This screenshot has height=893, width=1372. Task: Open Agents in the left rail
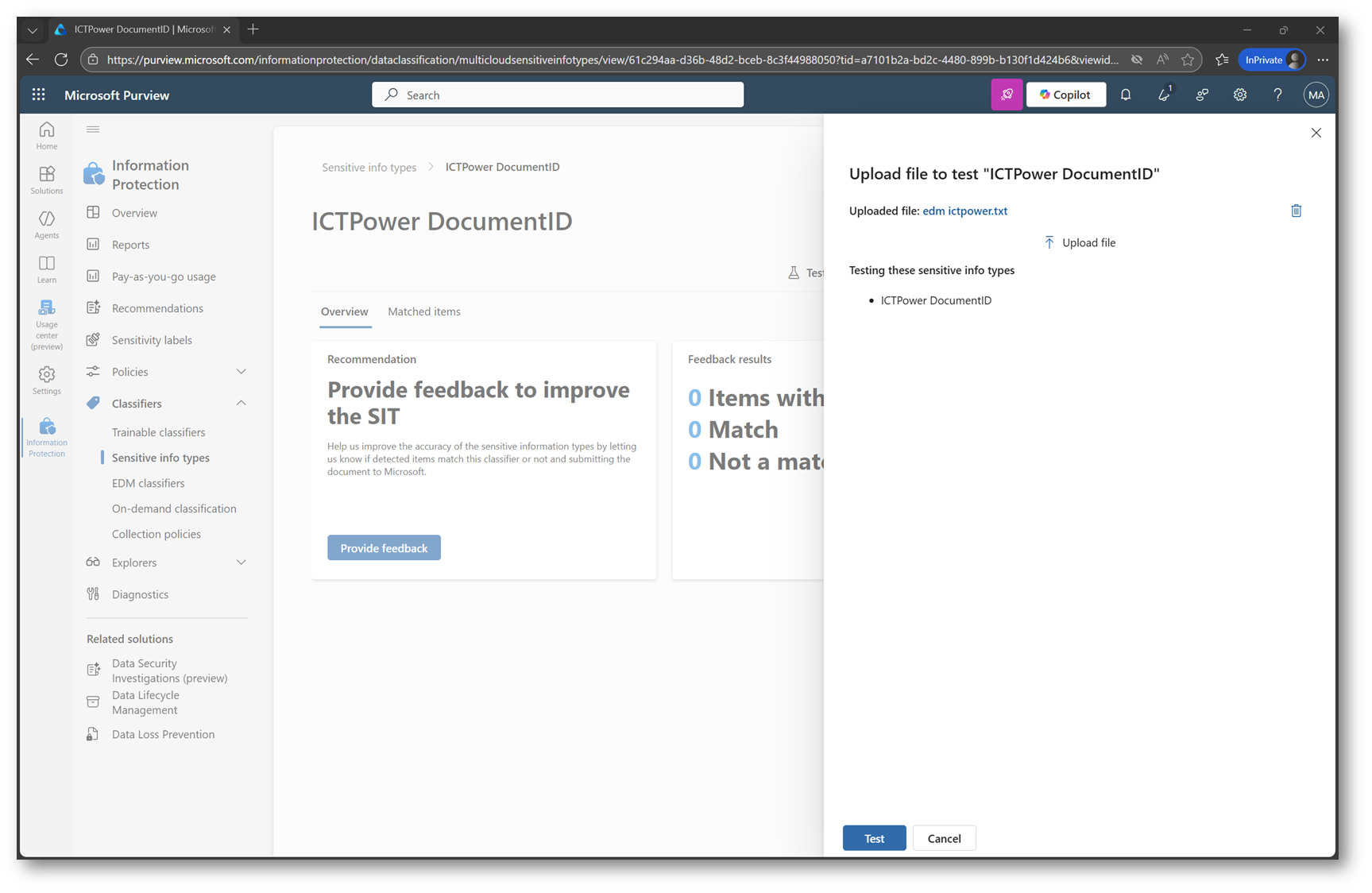[47, 224]
